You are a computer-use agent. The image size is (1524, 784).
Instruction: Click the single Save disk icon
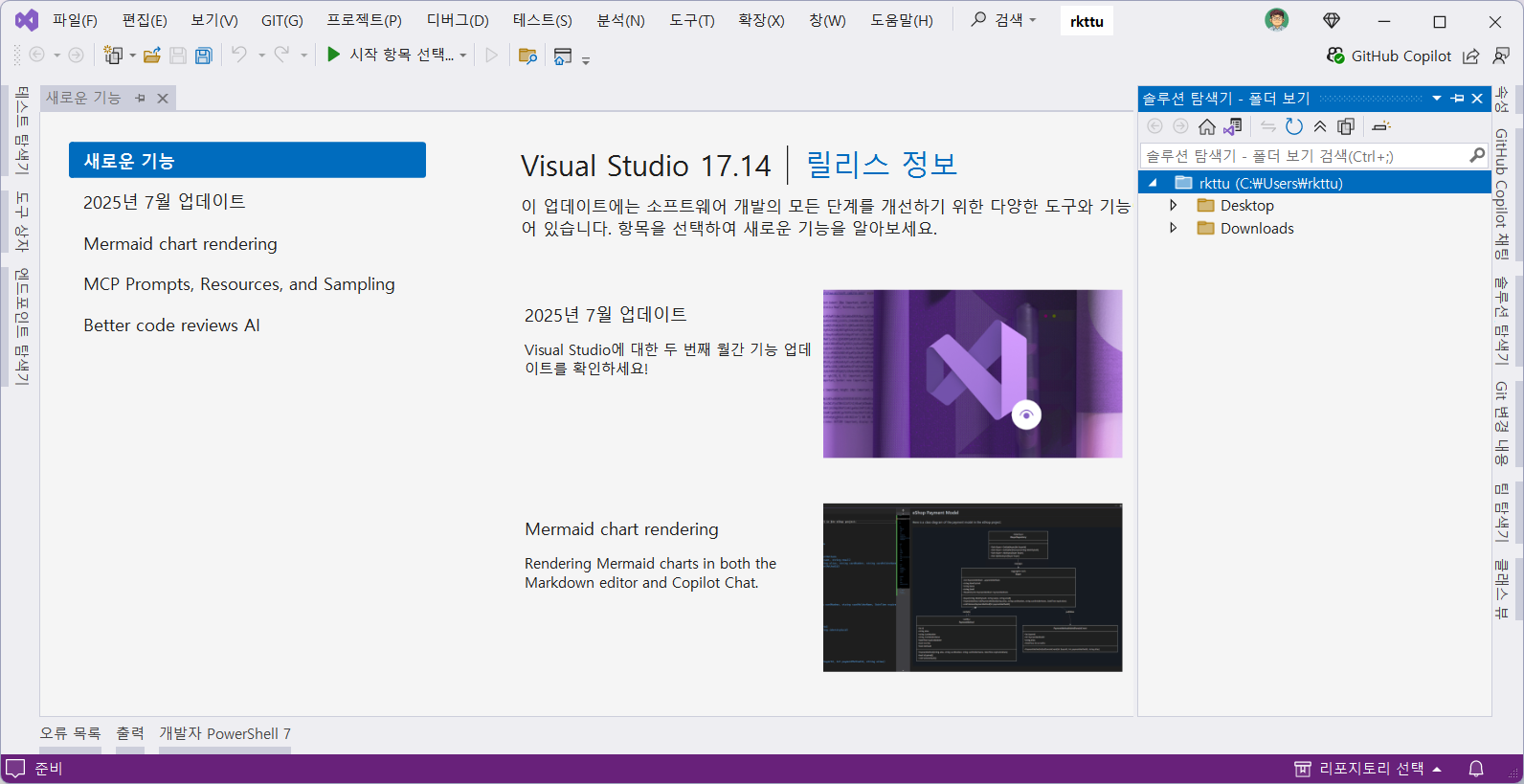[x=178, y=56]
